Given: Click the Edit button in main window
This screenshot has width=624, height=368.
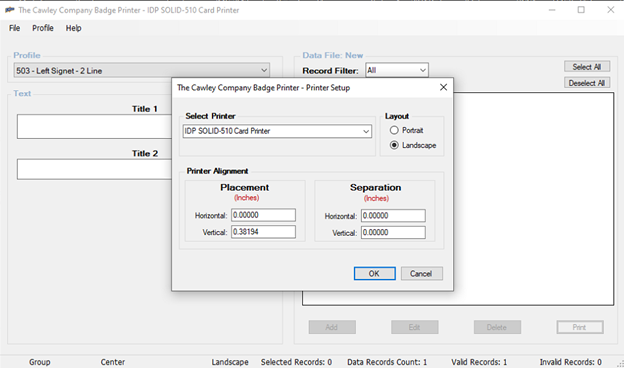Looking at the screenshot, I should tap(414, 327).
